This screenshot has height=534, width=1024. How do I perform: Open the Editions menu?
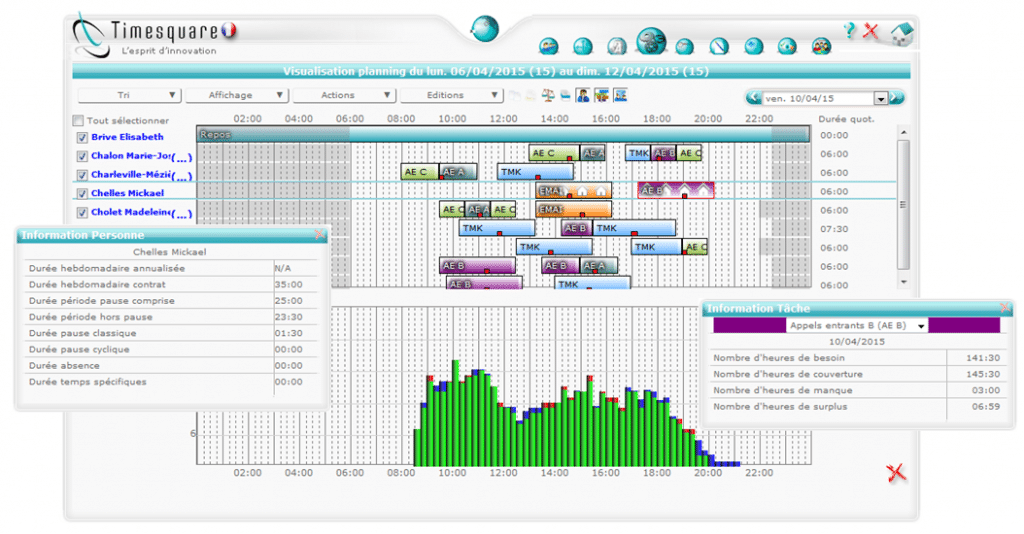[450, 95]
